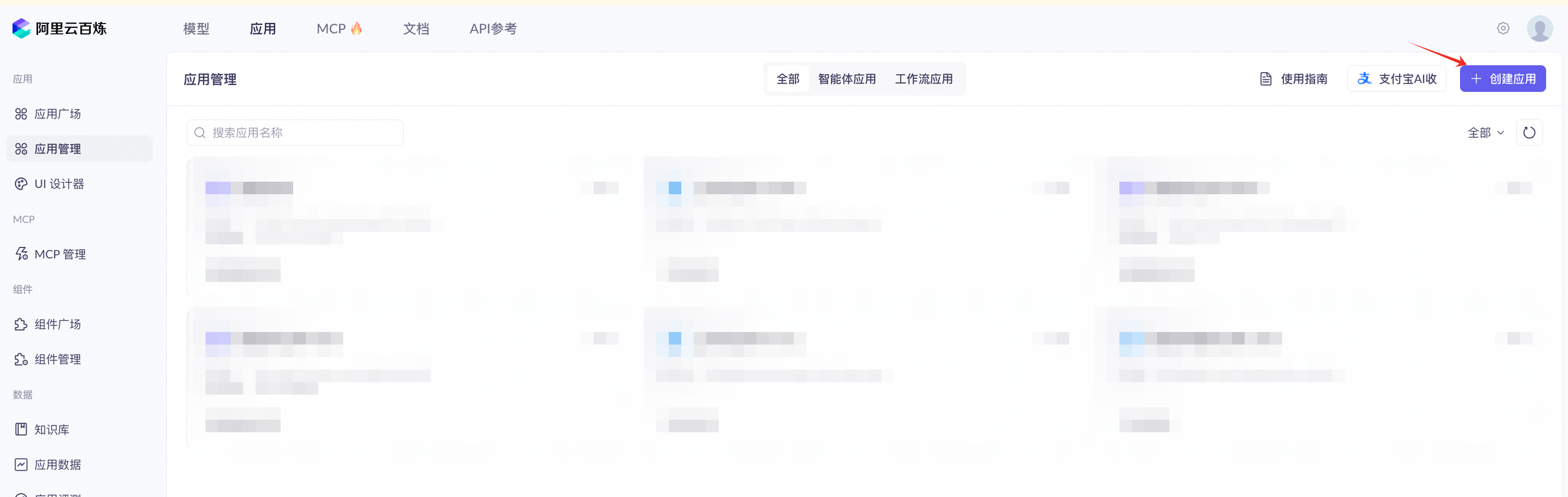Open the 使用指南 link
Screen dimensions: 1568x497
1294,79
